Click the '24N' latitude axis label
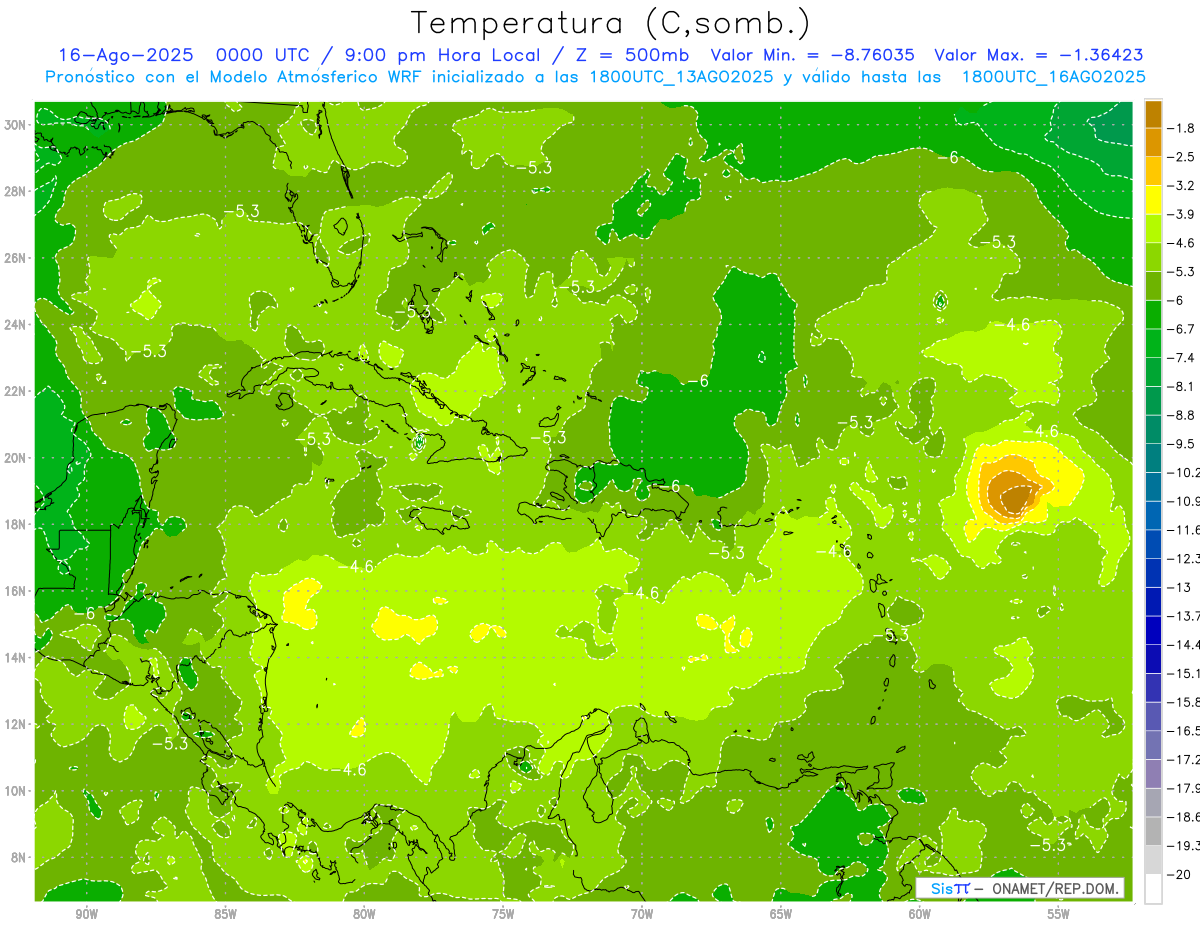Screen dimensions: 1200x927 pyautogui.click(x=16, y=324)
